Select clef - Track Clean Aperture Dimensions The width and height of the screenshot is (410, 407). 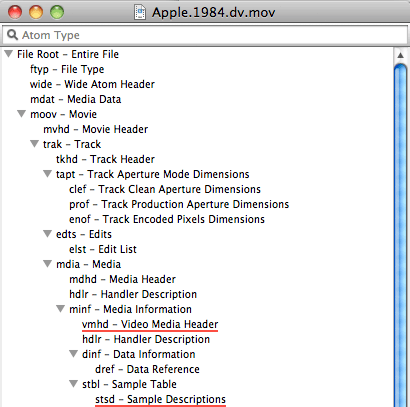pyautogui.click(x=165, y=189)
